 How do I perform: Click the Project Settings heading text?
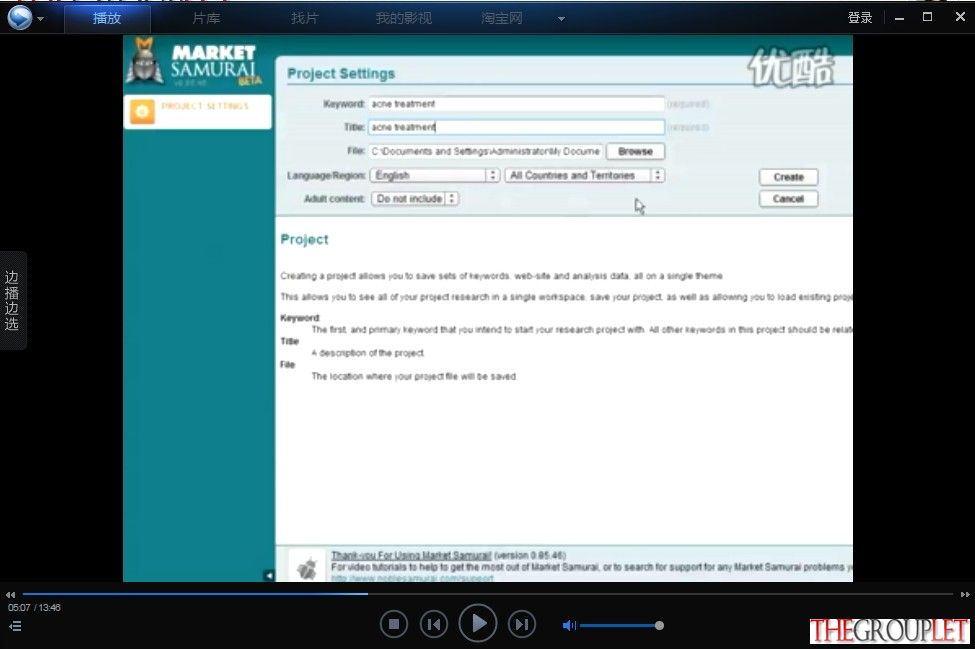tap(341, 73)
